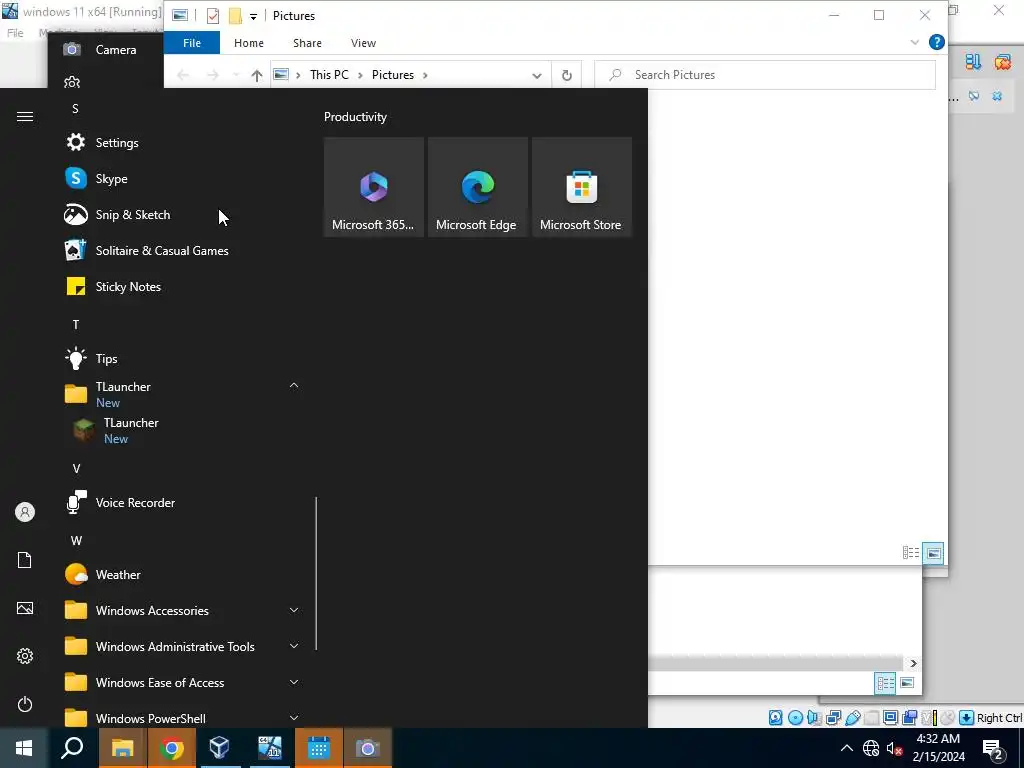Select large icons view in back window
Image resolution: width=1024 pixels, height=768 pixels.
pyautogui.click(x=907, y=683)
